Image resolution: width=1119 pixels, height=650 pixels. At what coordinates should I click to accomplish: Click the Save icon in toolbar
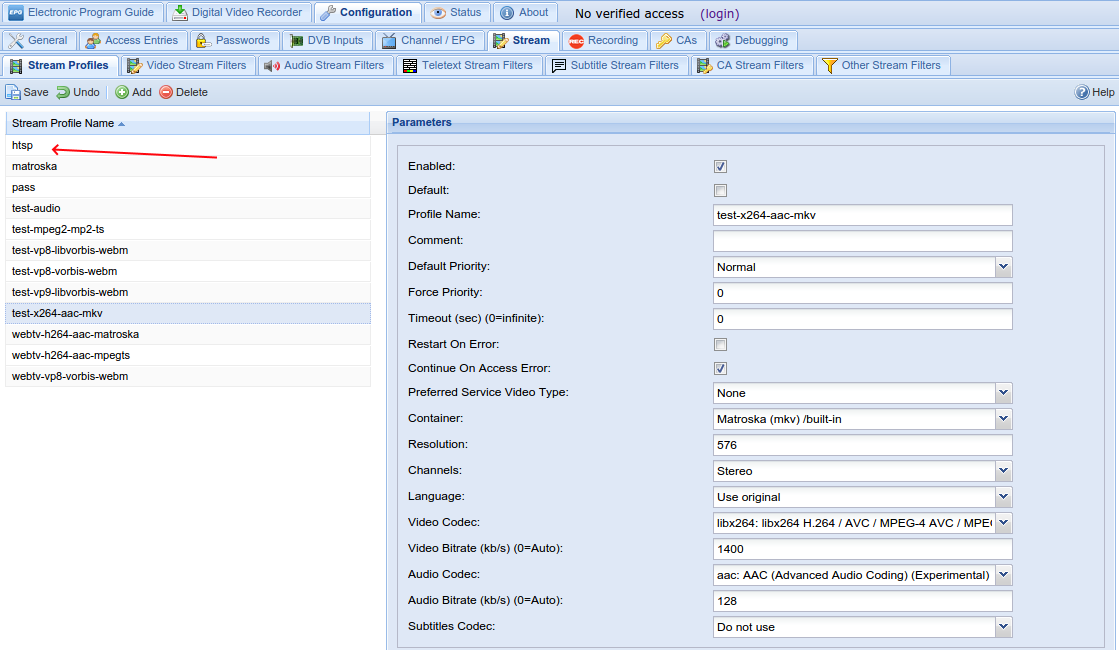[x=13, y=92]
